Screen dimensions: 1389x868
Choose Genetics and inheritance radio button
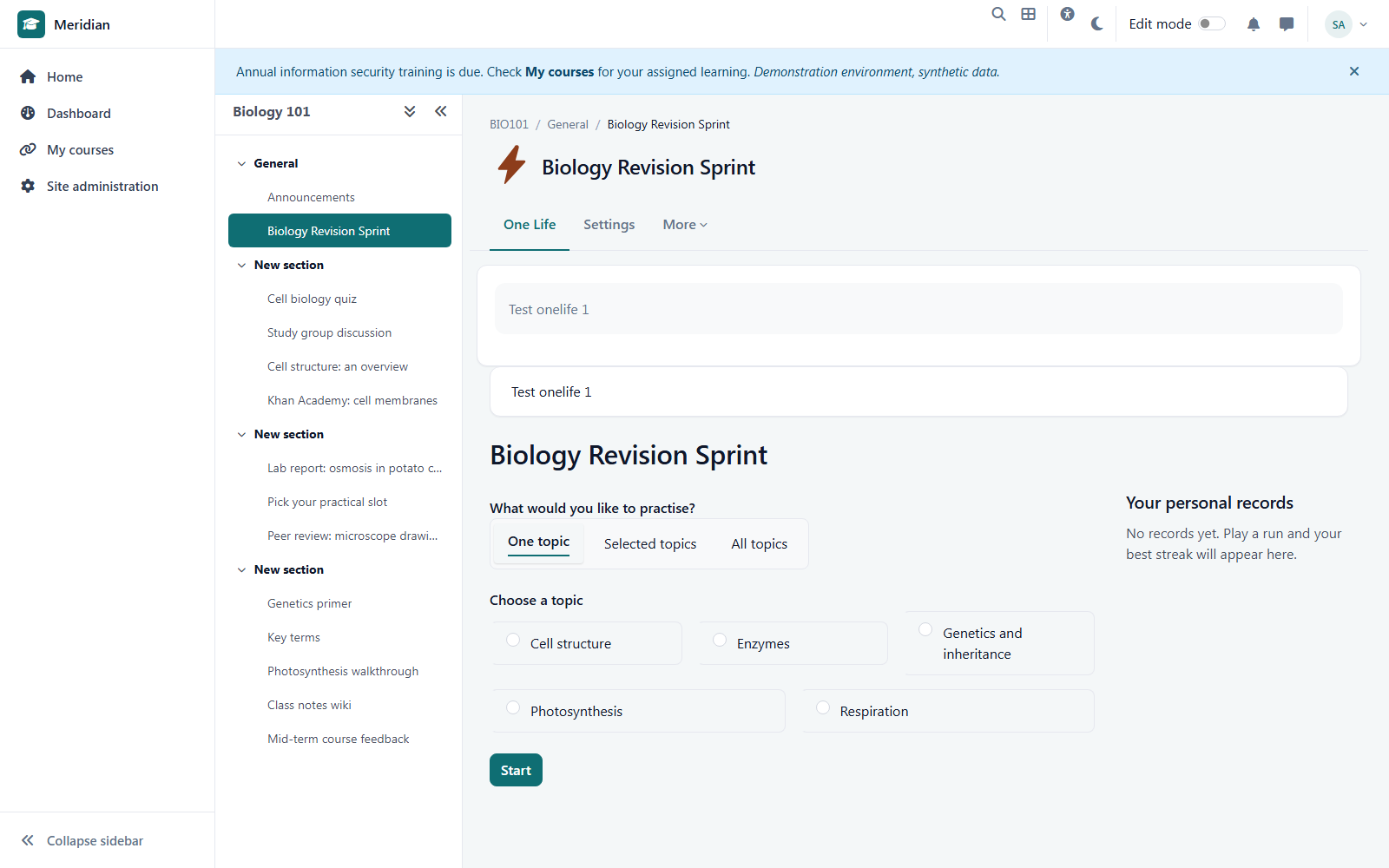click(x=925, y=629)
